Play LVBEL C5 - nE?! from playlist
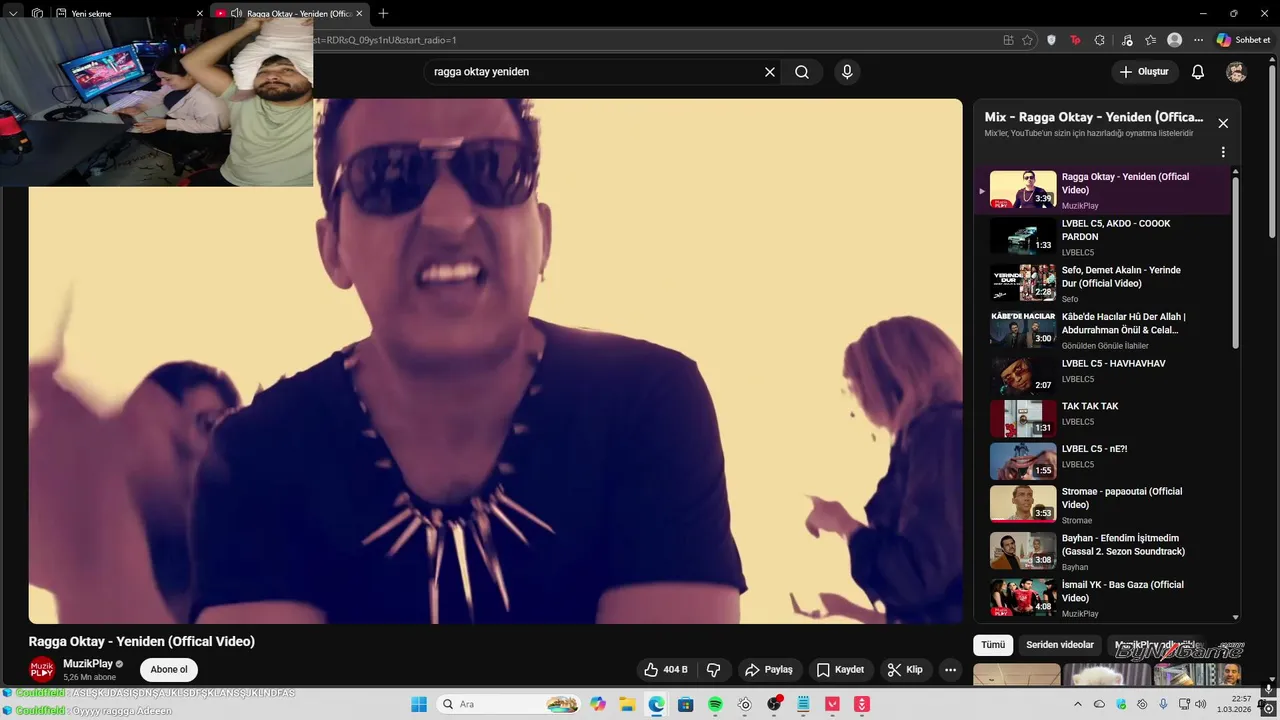 [x=1102, y=460]
